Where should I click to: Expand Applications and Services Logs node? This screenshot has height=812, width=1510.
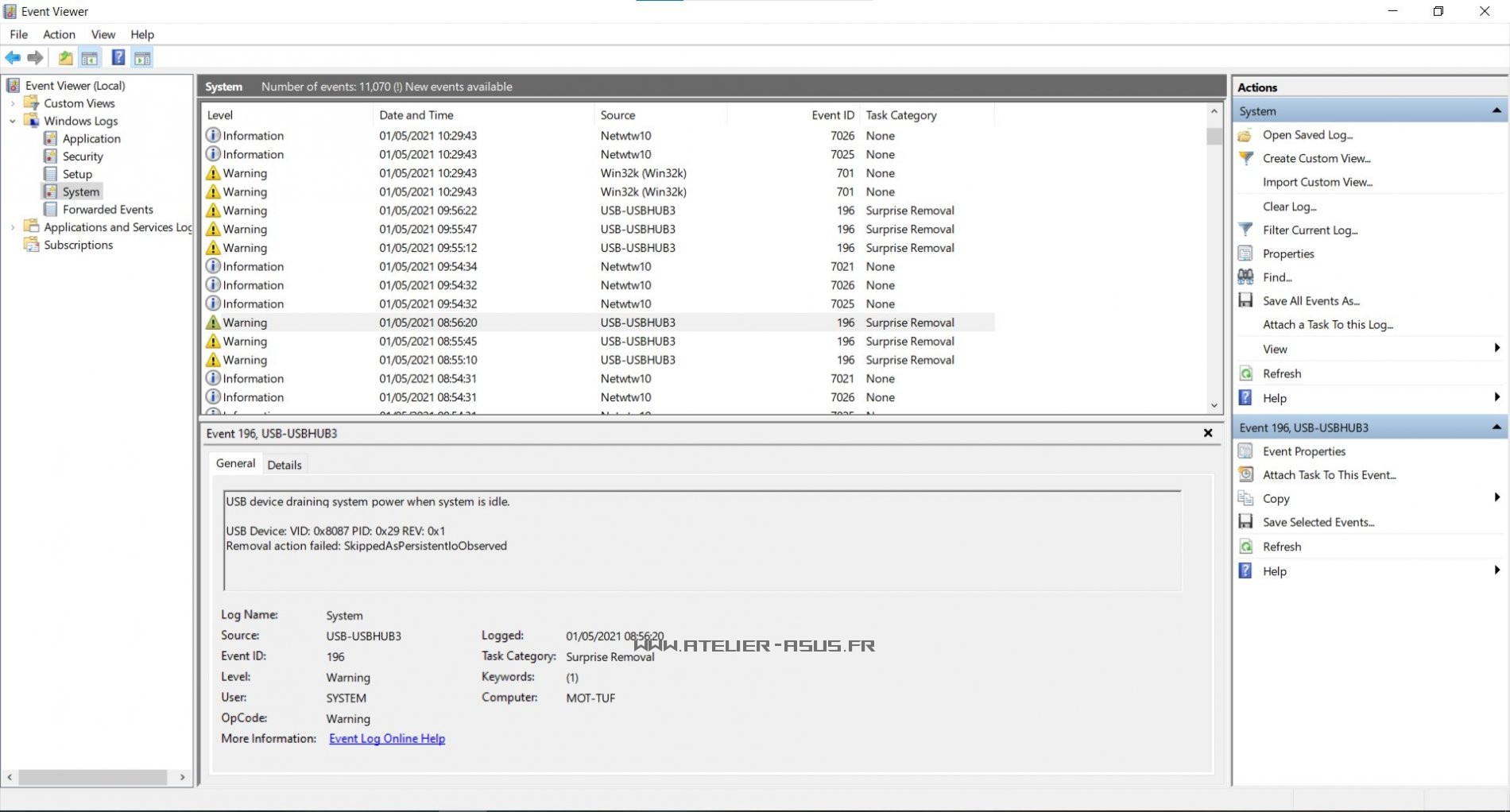click(x=13, y=227)
